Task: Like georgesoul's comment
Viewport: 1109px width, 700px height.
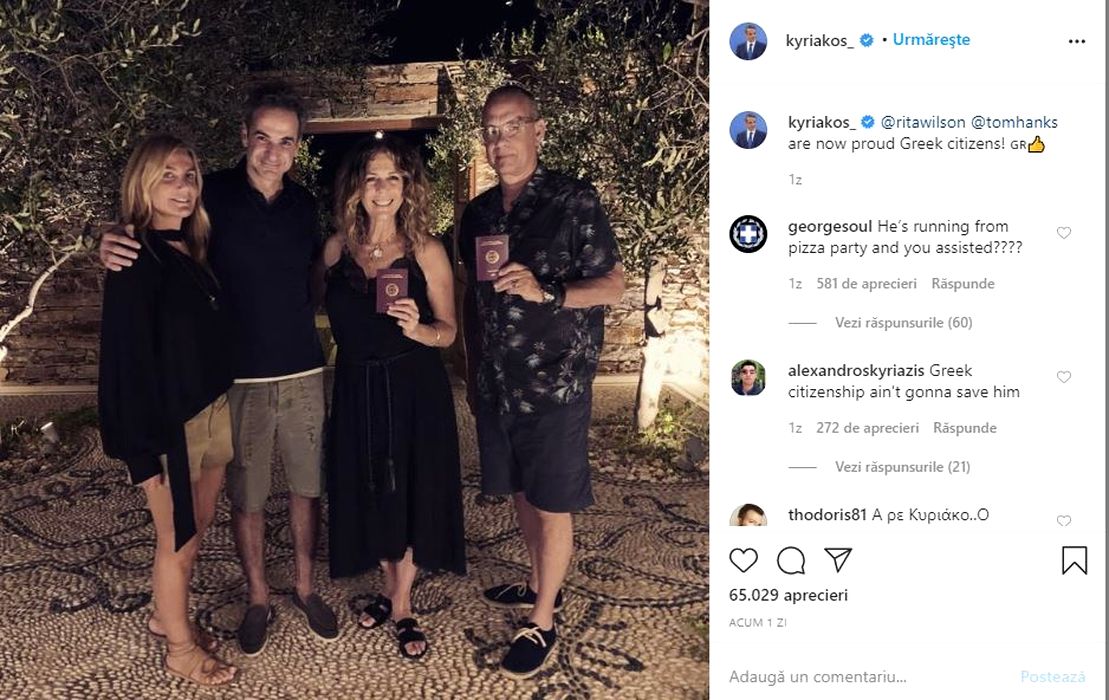Action: 1064,233
